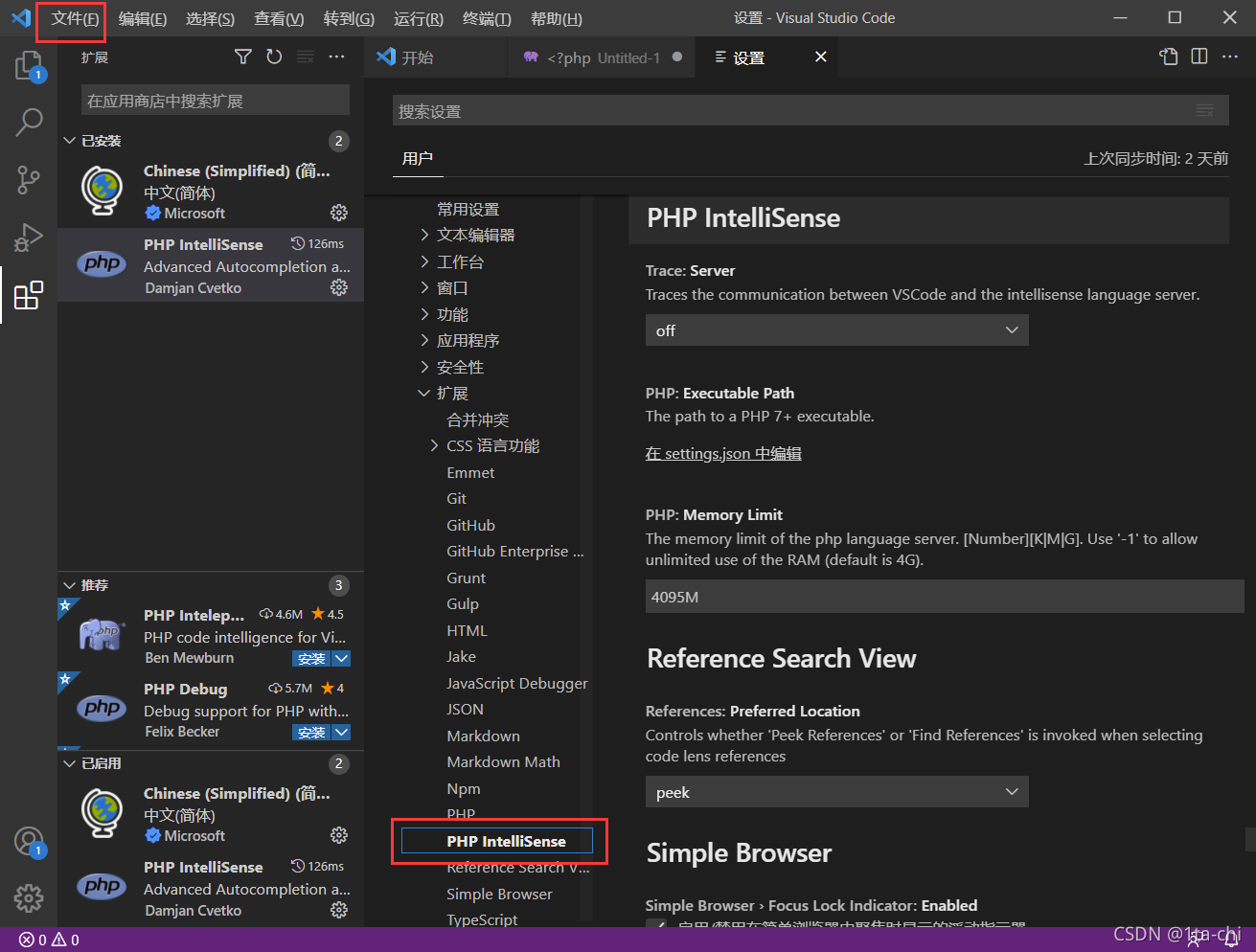Collapse the 推荐 recommended section
The height and width of the screenshot is (952, 1256).
69,585
